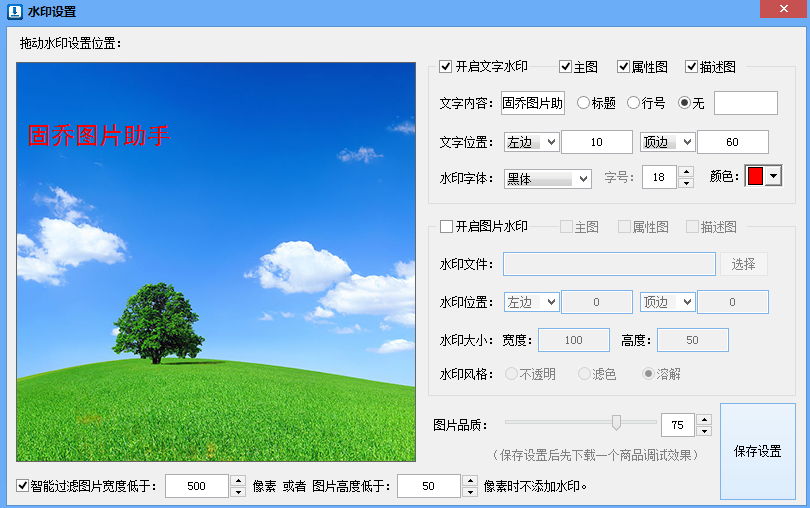Click the 图片品质 value field showing 75
The height and width of the screenshot is (508, 810).
(678, 425)
